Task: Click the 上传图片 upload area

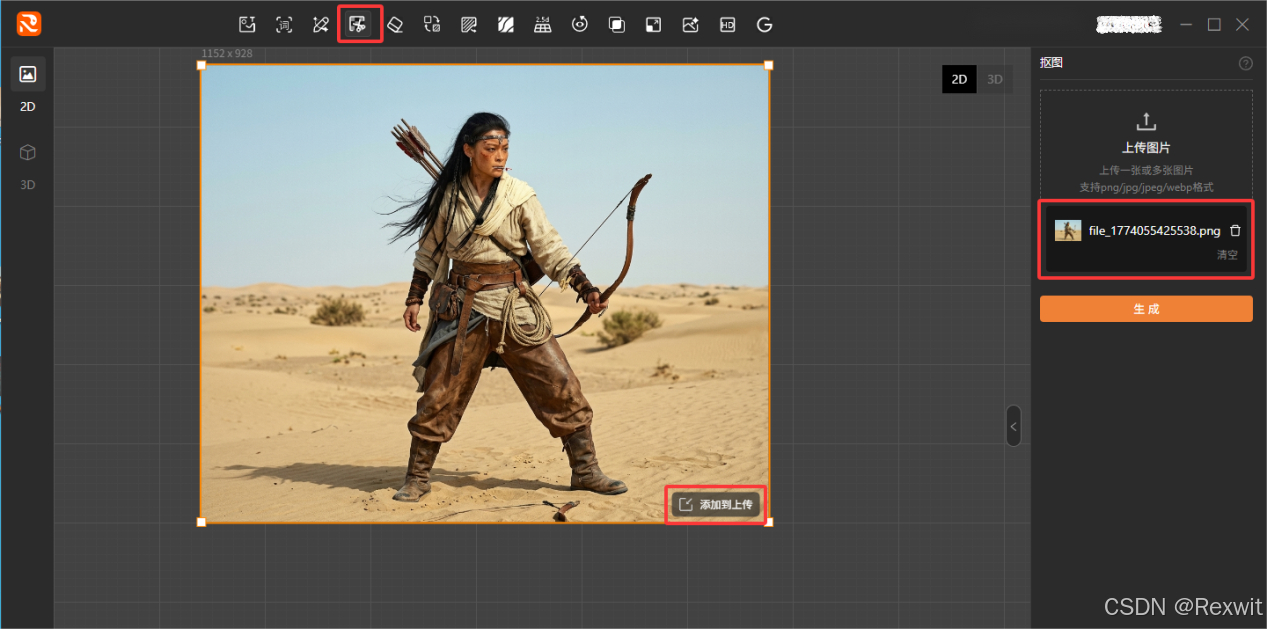Action: point(1146,145)
